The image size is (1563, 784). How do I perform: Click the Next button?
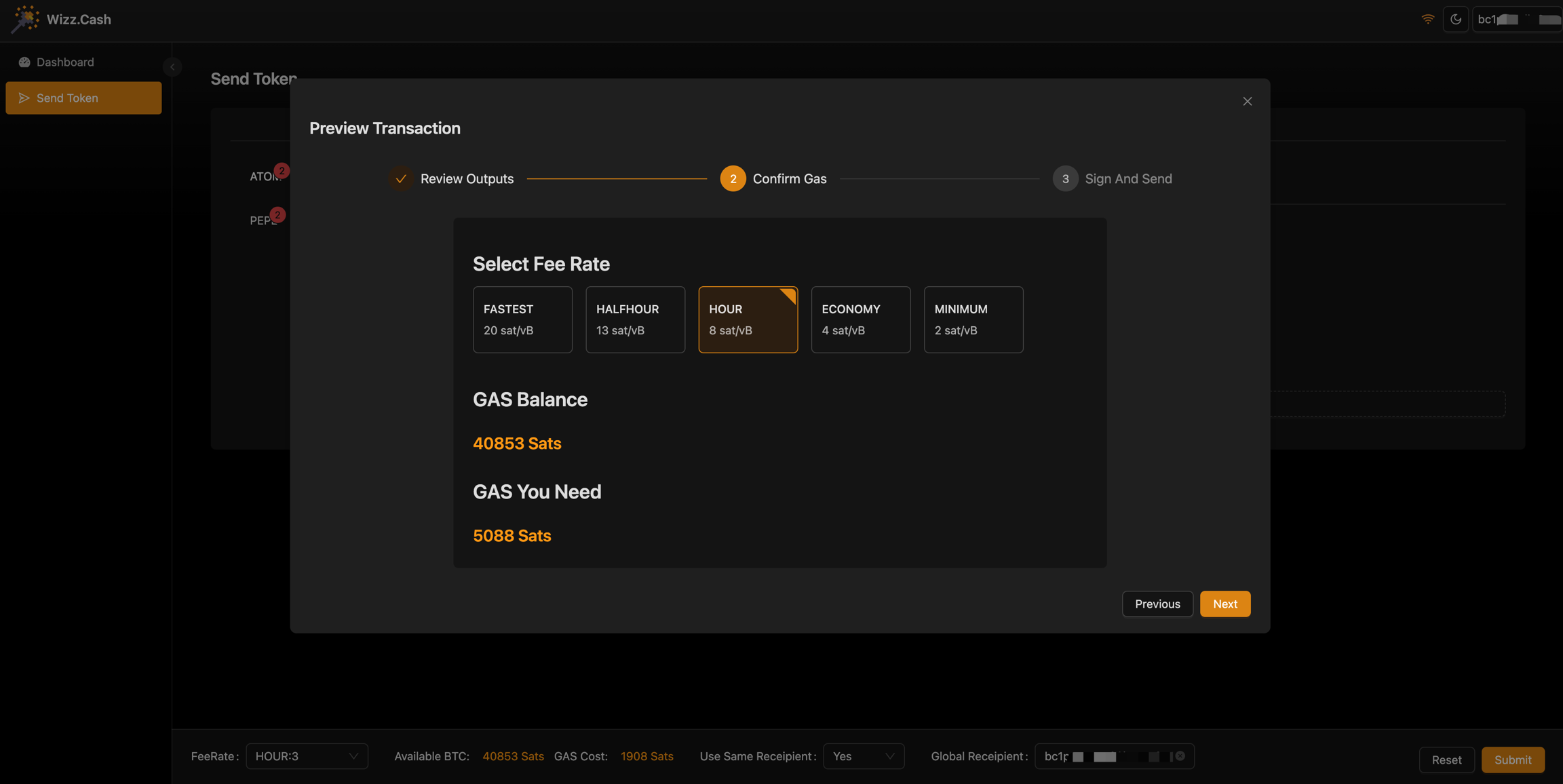click(x=1224, y=604)
